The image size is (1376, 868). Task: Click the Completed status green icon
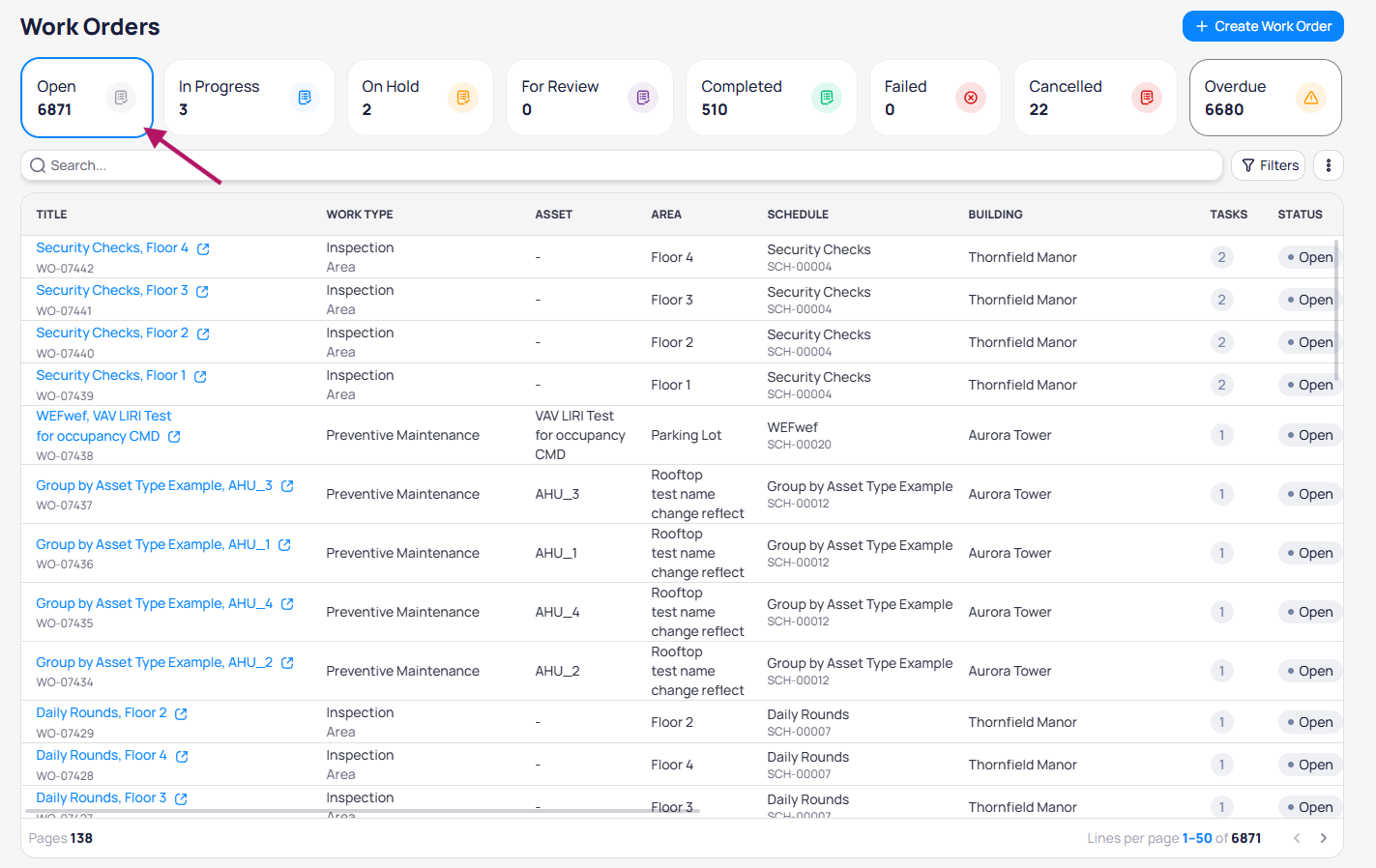click(826, 98)
